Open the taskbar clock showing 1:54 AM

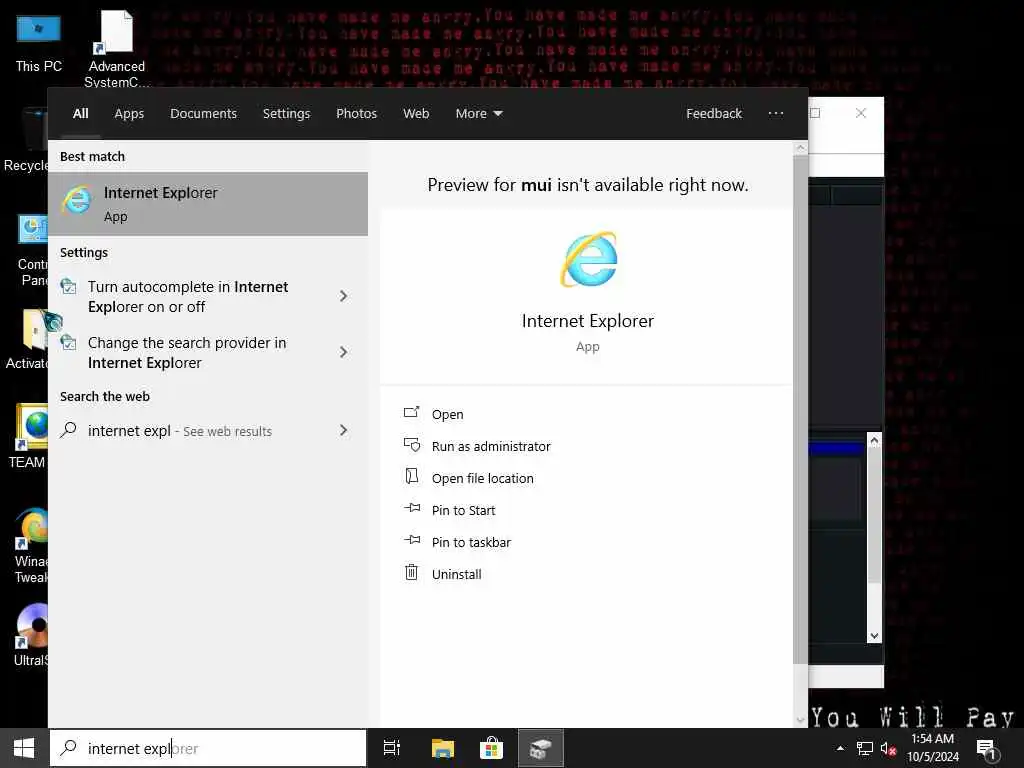[933, 748]
